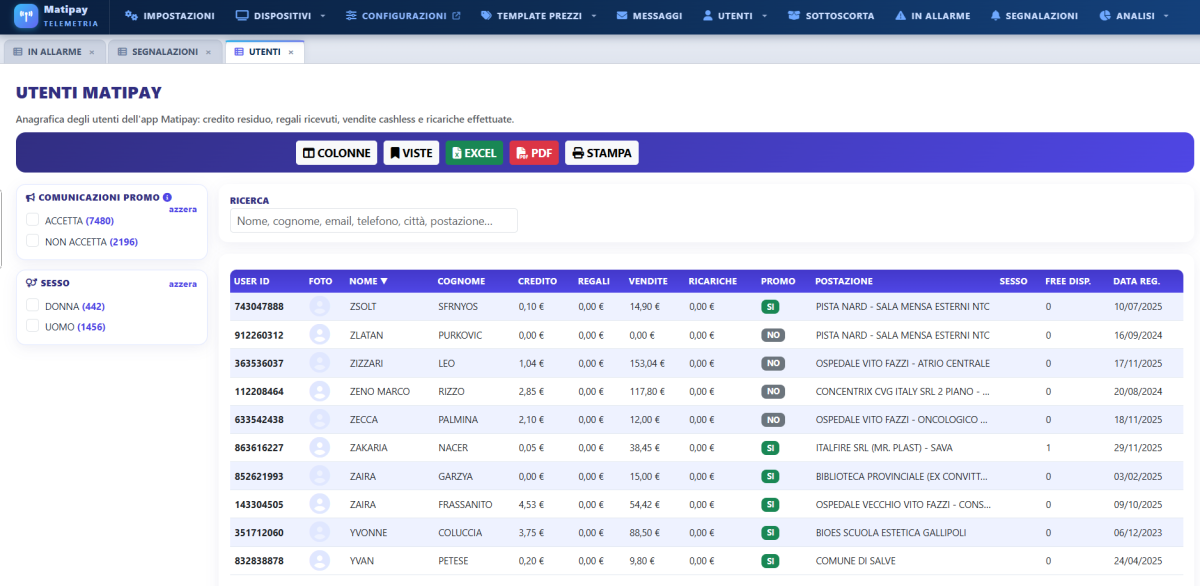
Task: Click Yvonne Coluccia avatar icon
Action: 319,532
